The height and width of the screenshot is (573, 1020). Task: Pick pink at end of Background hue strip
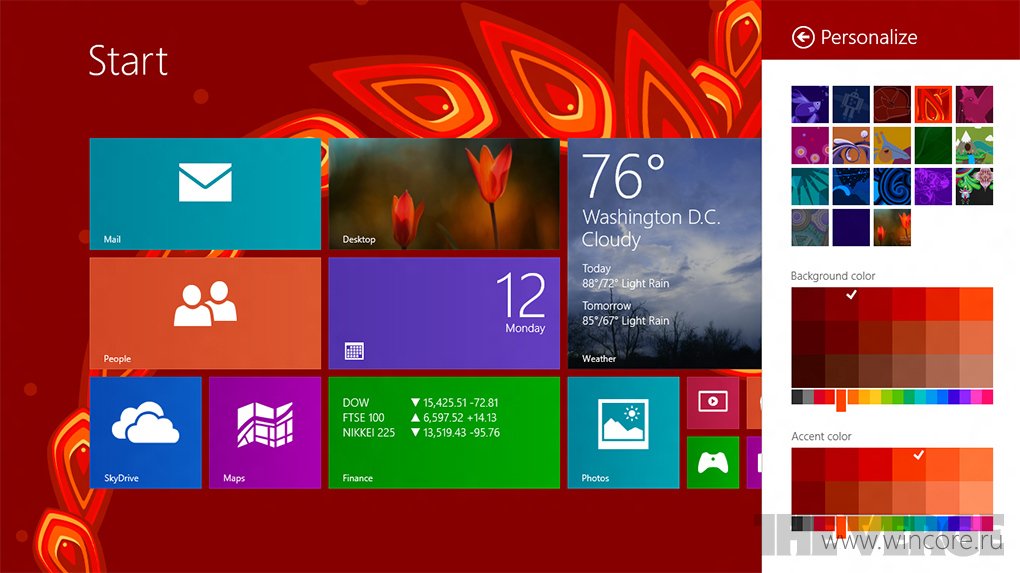tap(987, 397)
